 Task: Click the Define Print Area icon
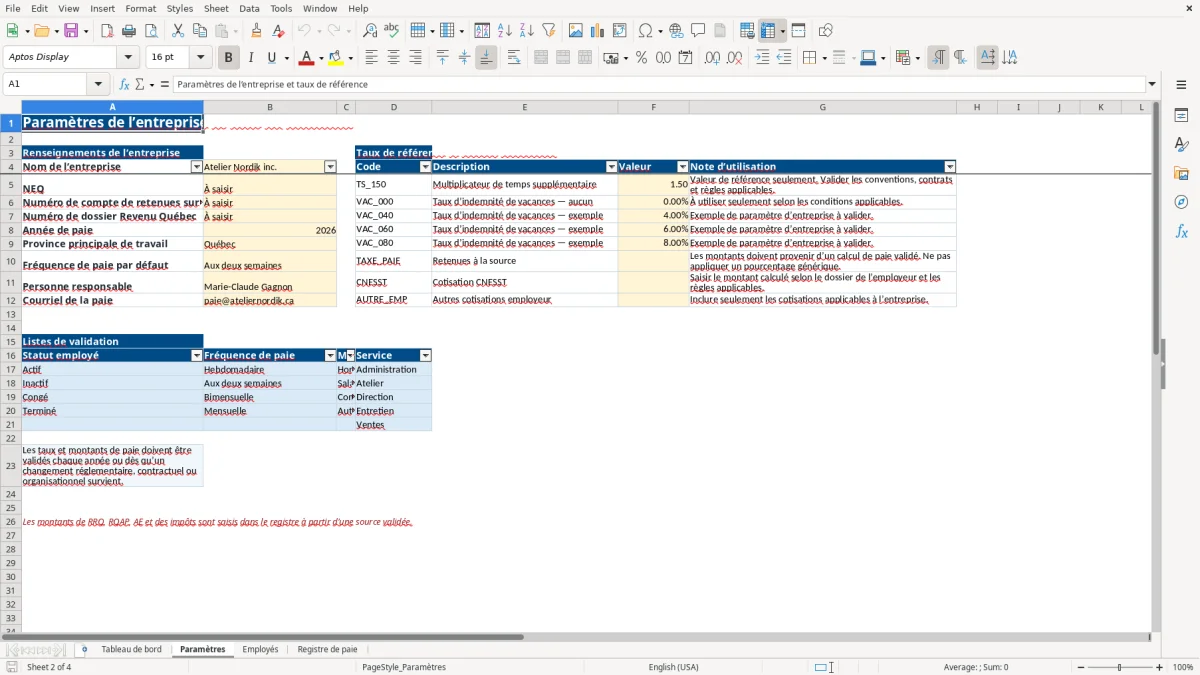tap(747, 31)
